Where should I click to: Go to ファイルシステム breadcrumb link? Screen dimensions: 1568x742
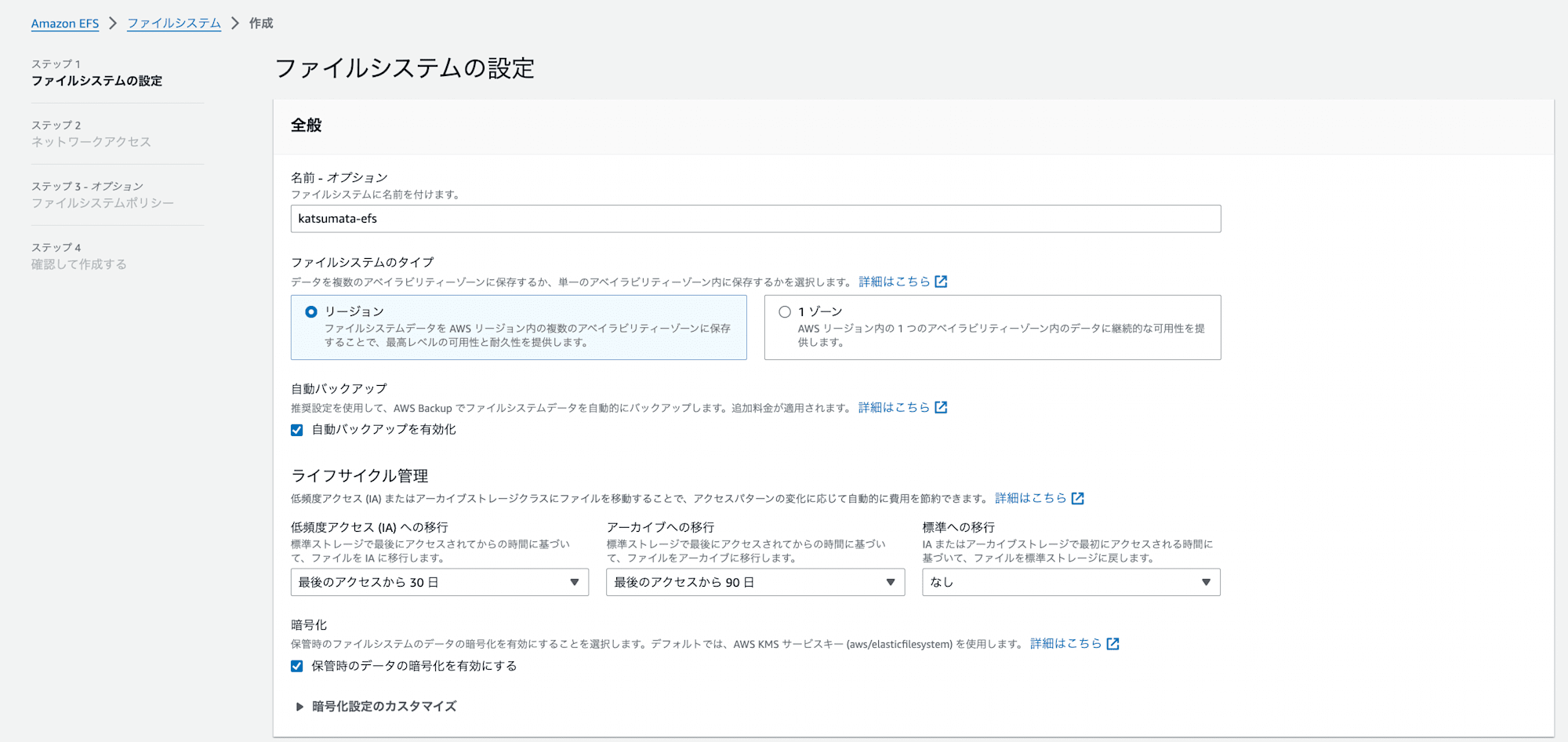coord(174,24)
